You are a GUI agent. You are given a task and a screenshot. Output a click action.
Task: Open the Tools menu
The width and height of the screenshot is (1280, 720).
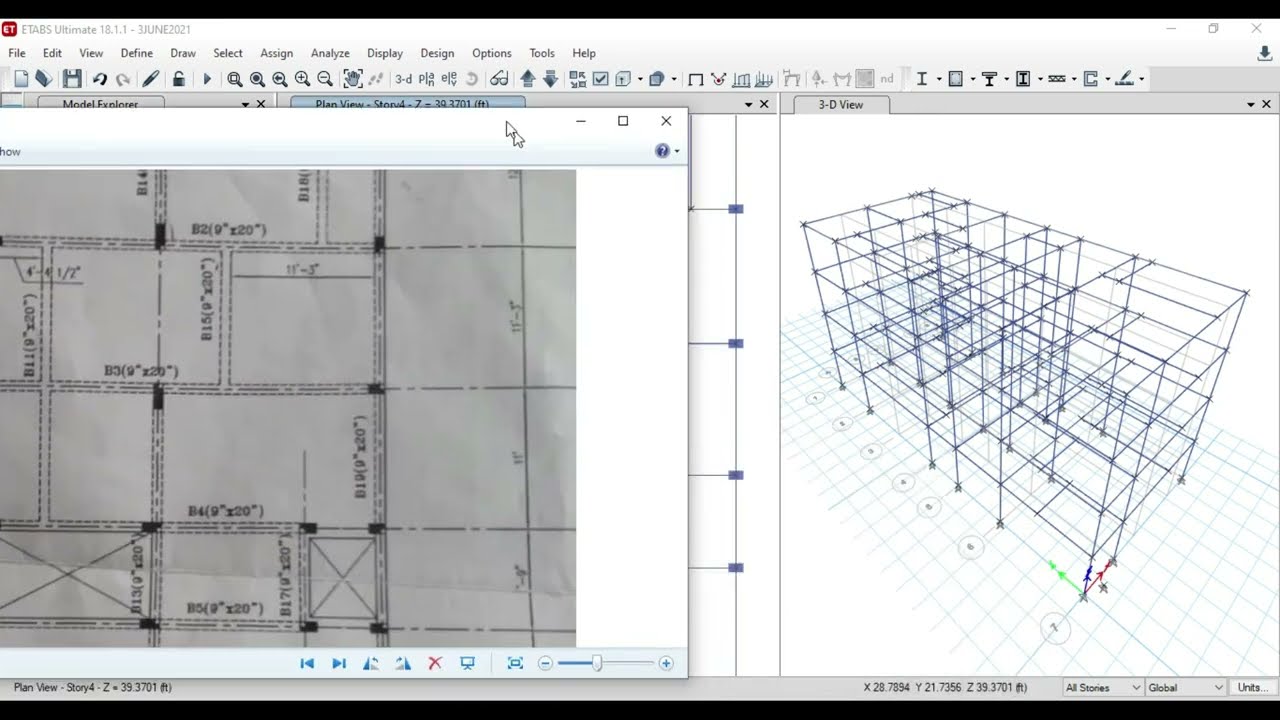click(542, 53)
